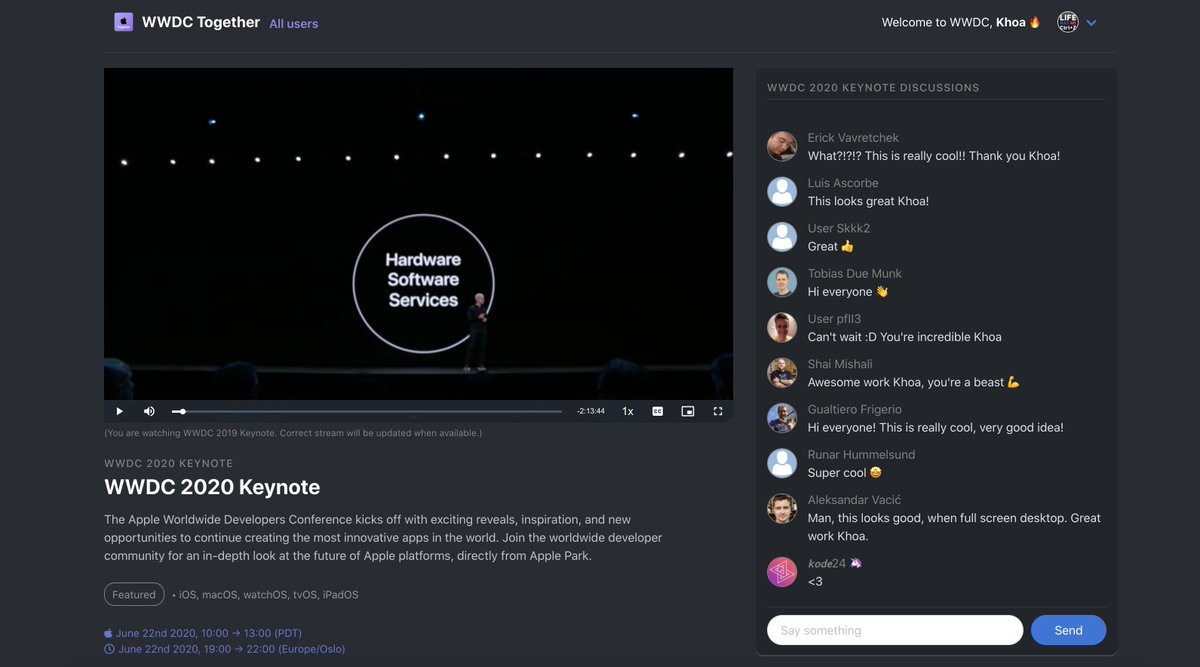Click the 'Welcome to WWDC, Khoa' greeting
Viewport: 1200px width, 667px height.
coord(961,22)
